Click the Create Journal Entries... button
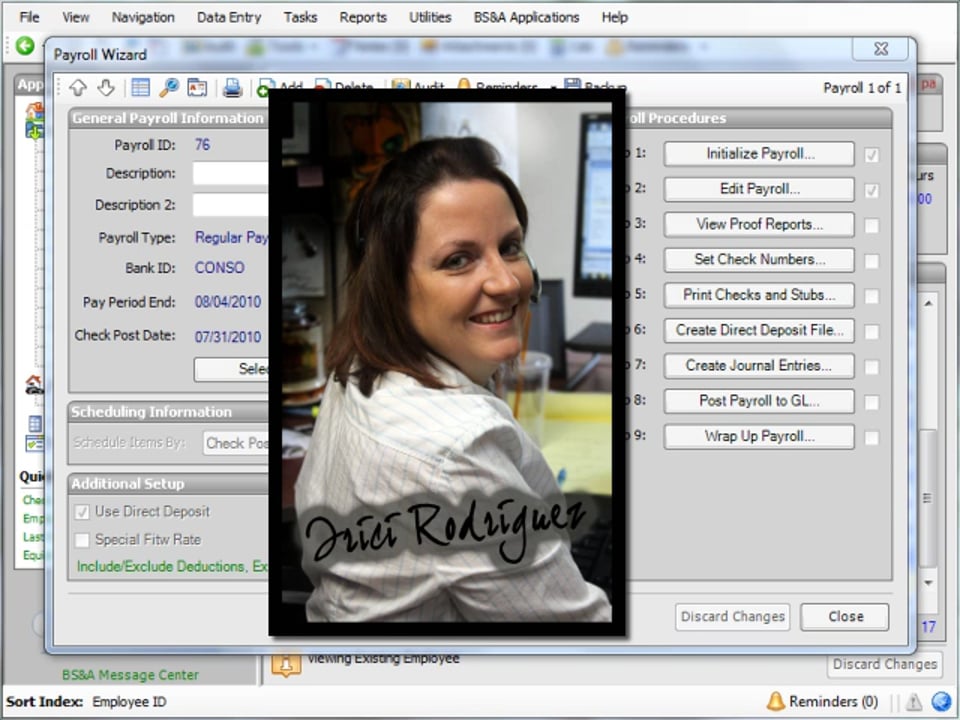This screenshot has width=960, height=720. (x=759, y=366)
